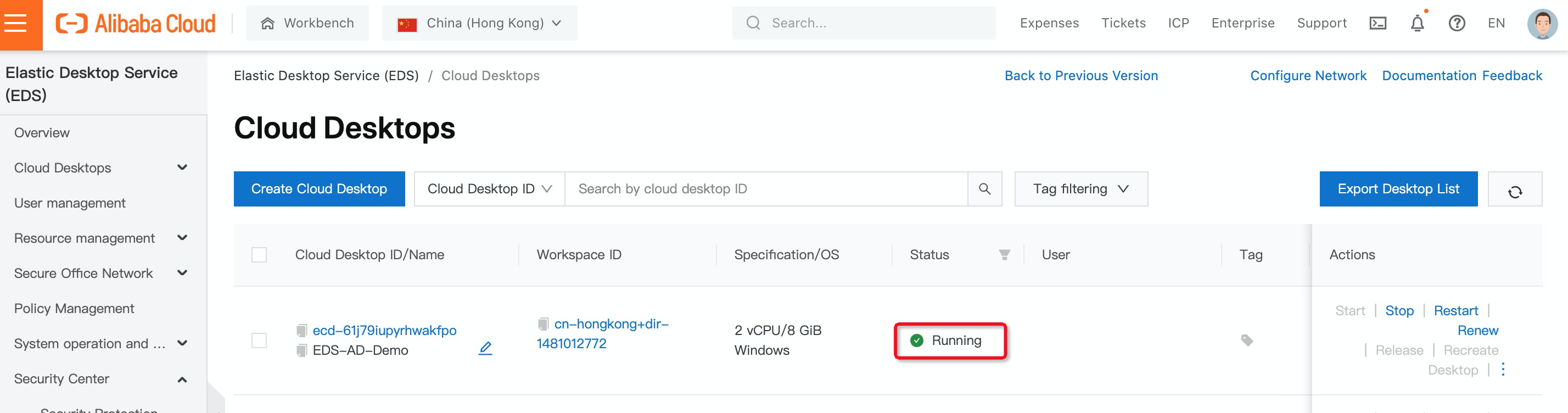Click the Alibaba Cloud logo

tap(135, 24)
